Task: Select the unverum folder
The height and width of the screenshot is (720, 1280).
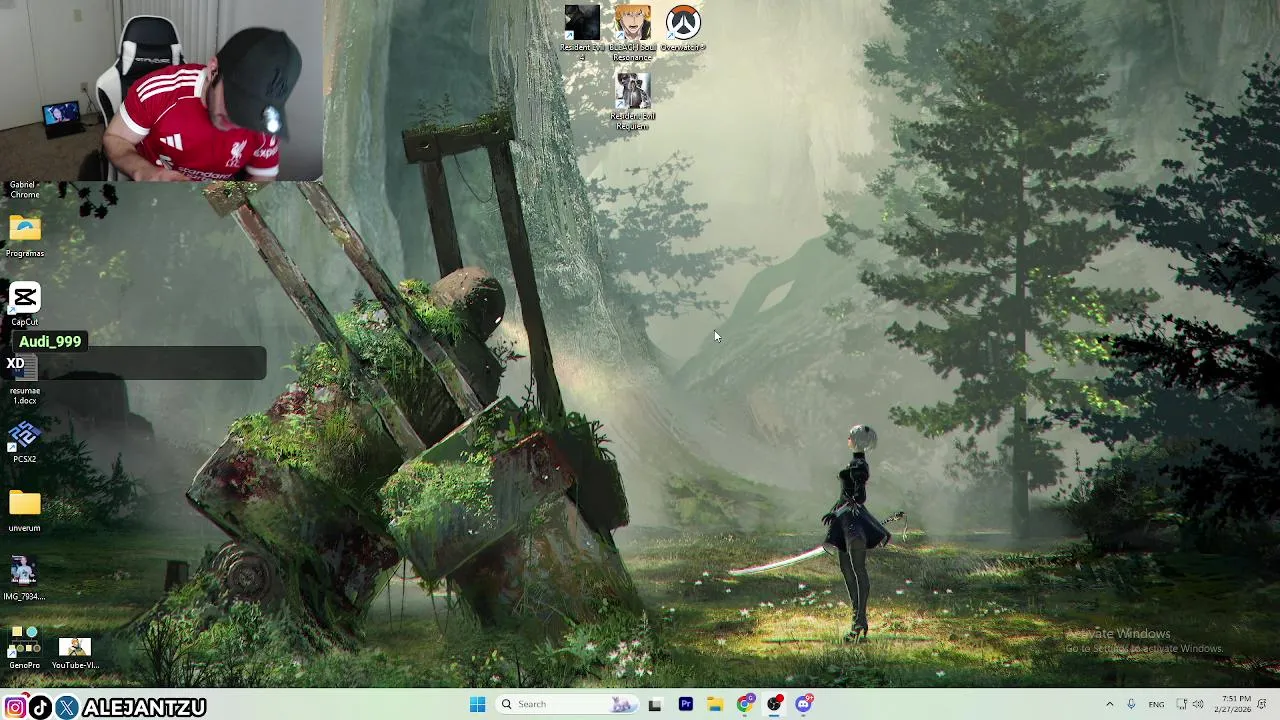Action: pos(25,511)
